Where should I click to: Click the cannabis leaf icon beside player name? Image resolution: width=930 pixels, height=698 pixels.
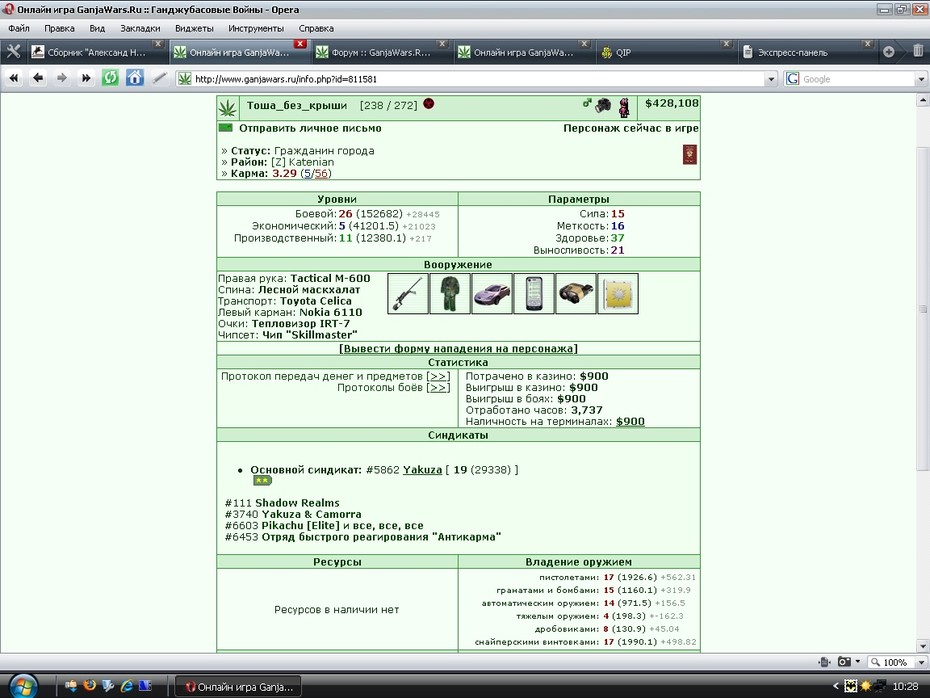click(x=228, y=108)
